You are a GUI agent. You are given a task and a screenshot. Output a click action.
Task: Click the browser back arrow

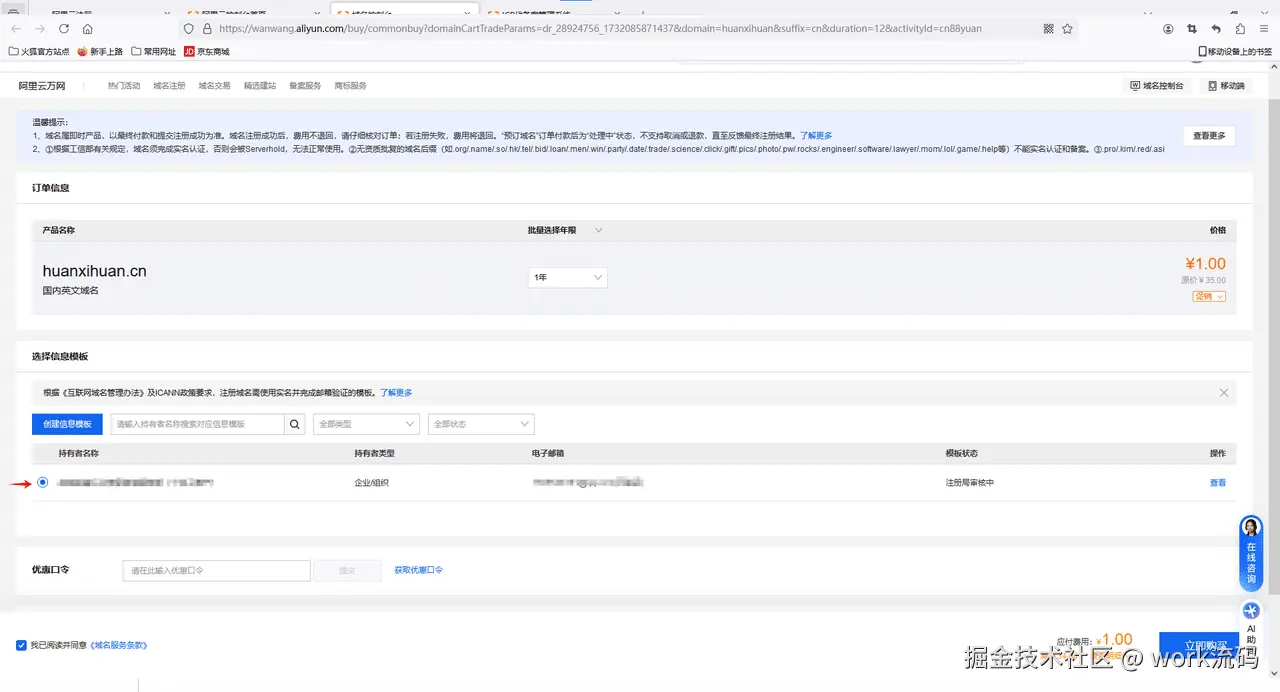16,29
